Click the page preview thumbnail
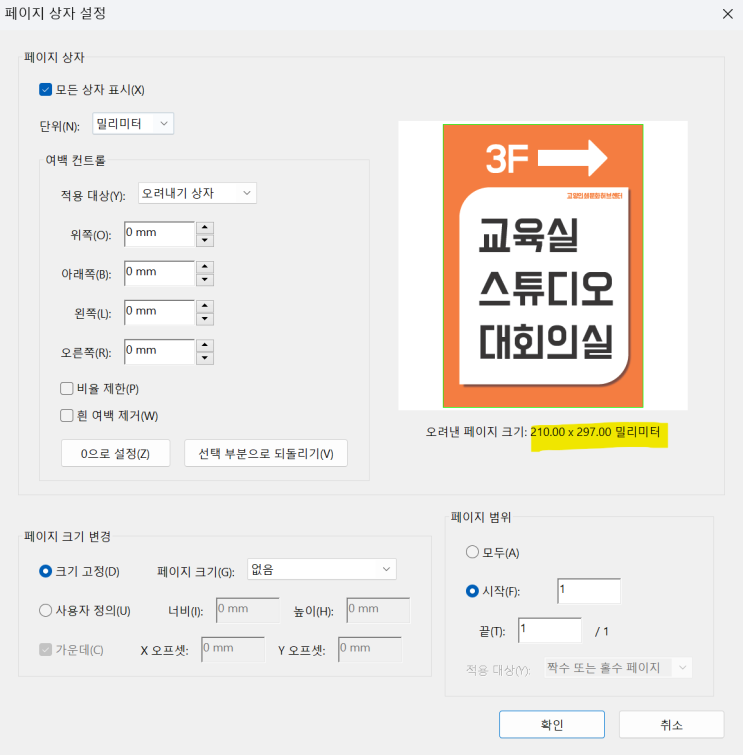This screenshot has height=755, width=743. (543, 266)
